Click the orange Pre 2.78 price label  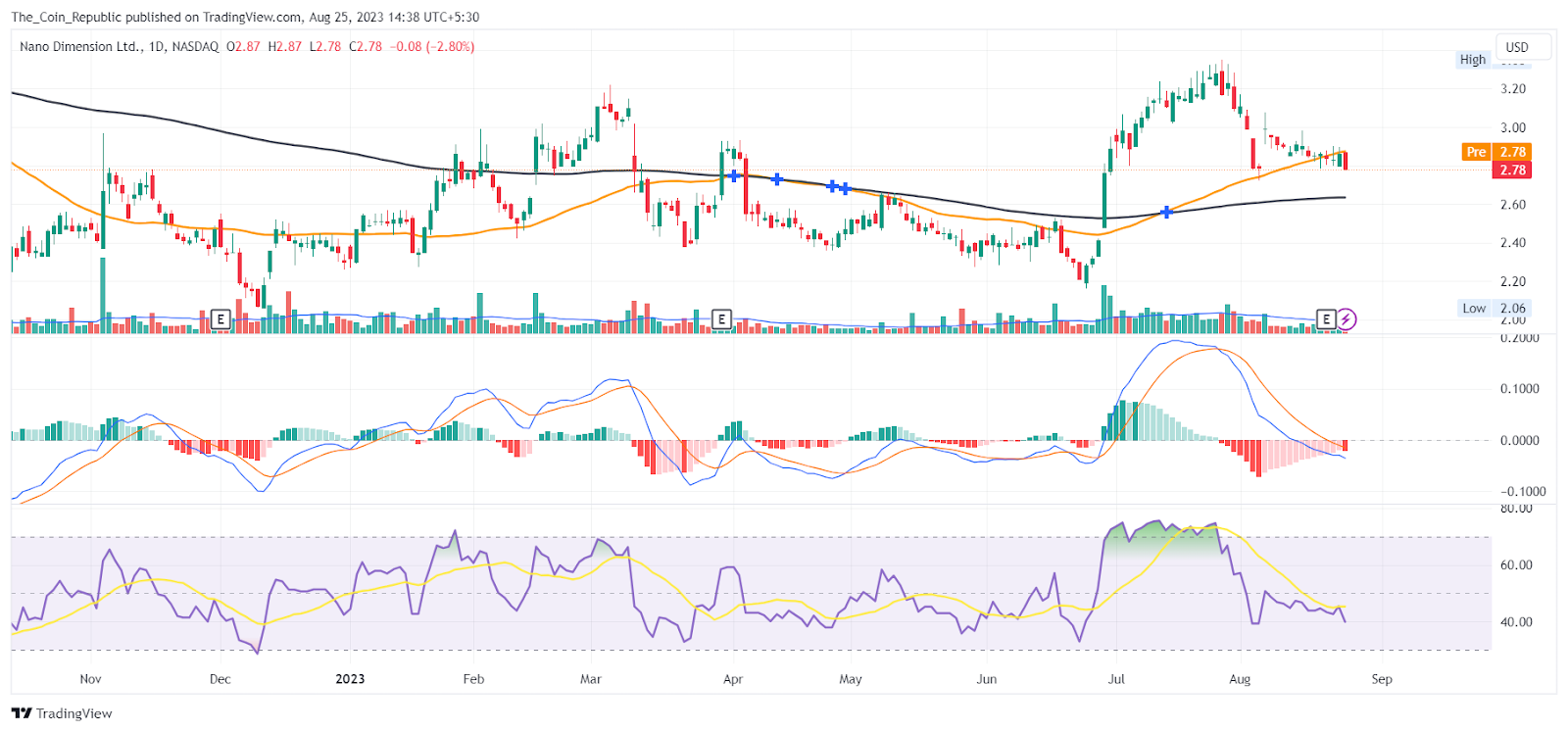tap(1495, 152)
